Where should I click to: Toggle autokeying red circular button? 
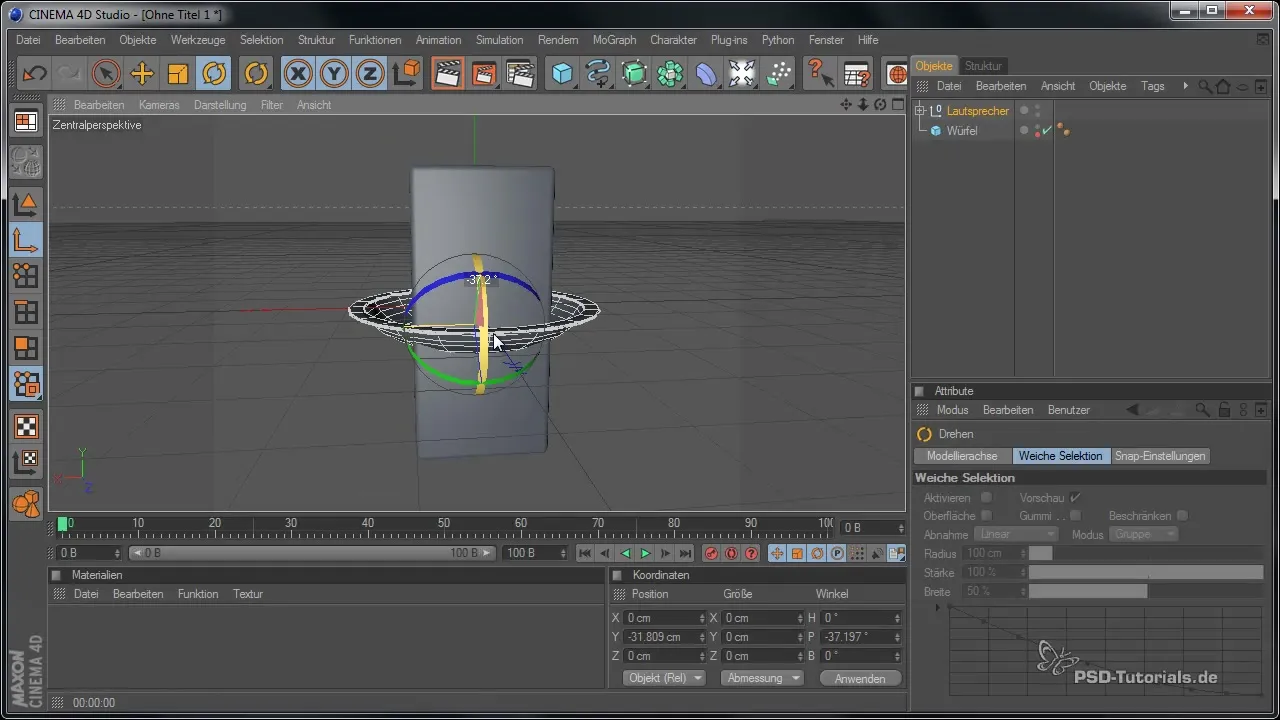[x=731, y=553]
